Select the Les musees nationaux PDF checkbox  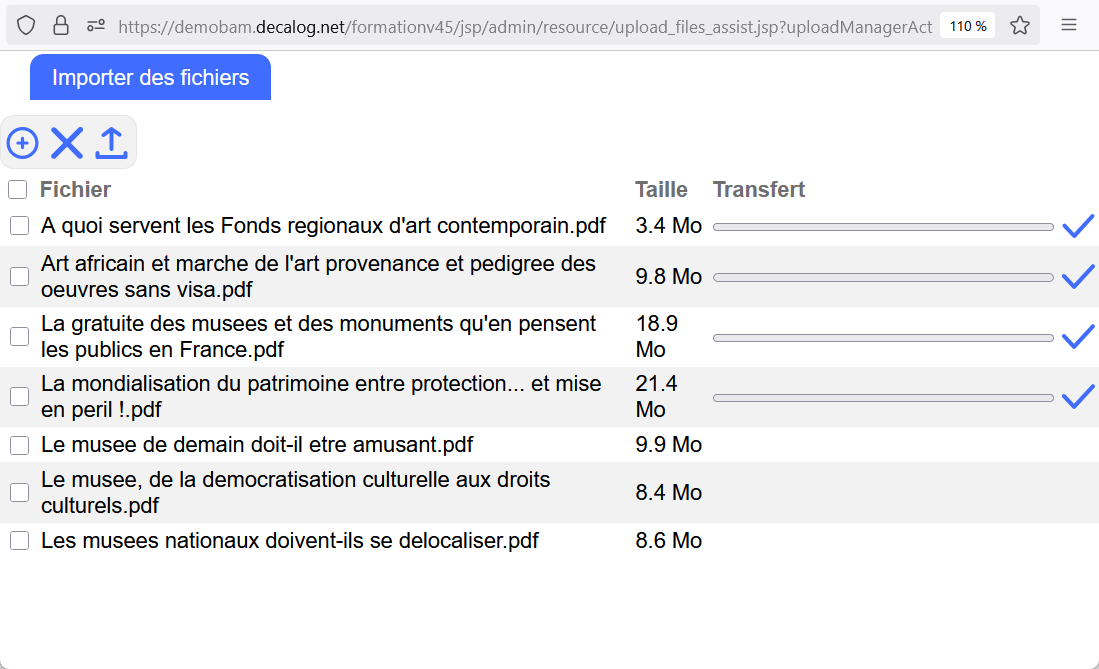(x=19, y=541)
